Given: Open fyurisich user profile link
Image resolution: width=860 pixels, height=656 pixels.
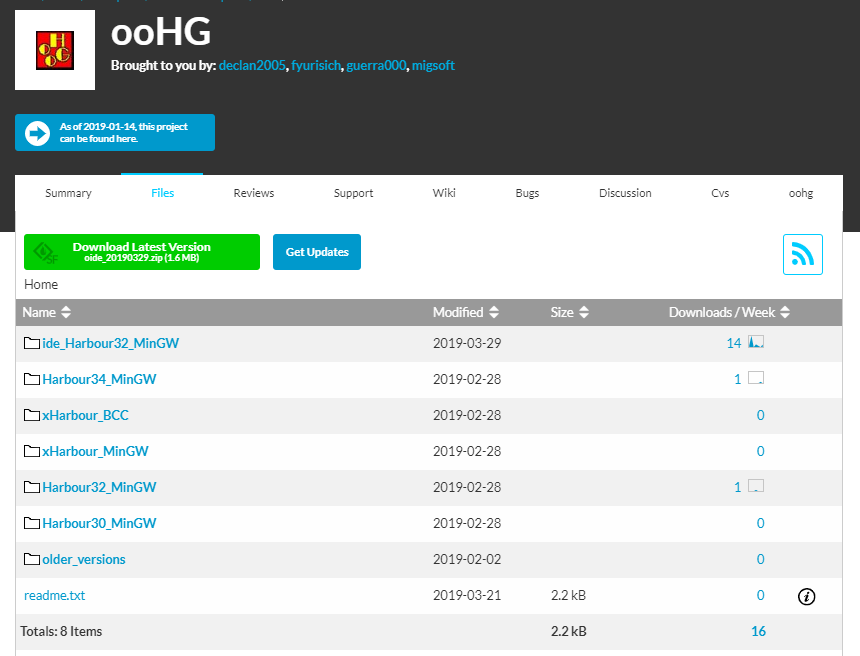Looking at the screenshot, I should coord(316,65).
